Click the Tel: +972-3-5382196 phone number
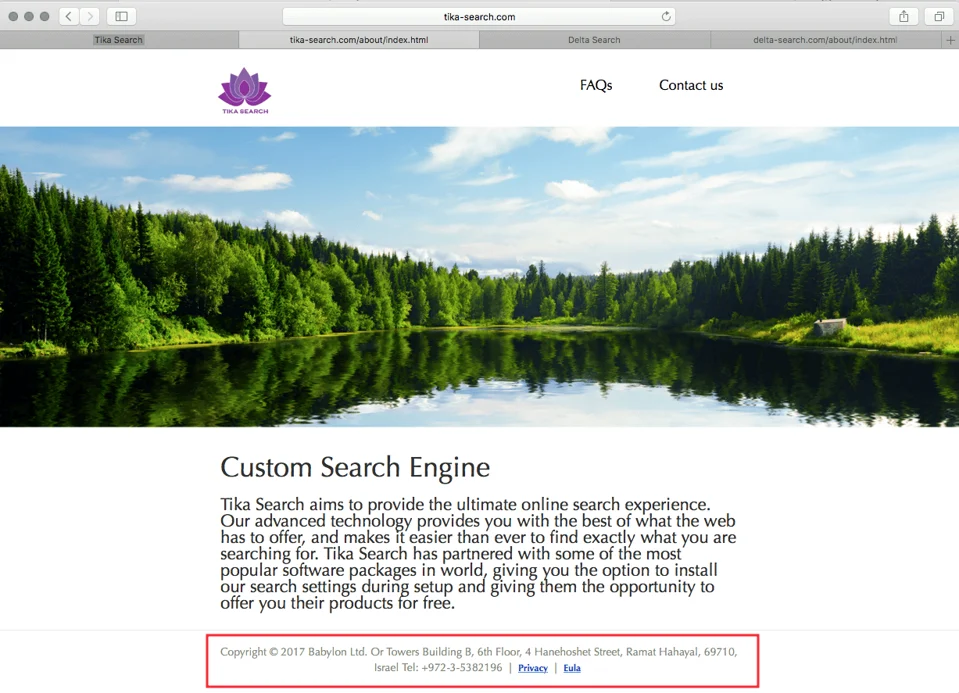 pyautogui.click(x=452, y=667)
